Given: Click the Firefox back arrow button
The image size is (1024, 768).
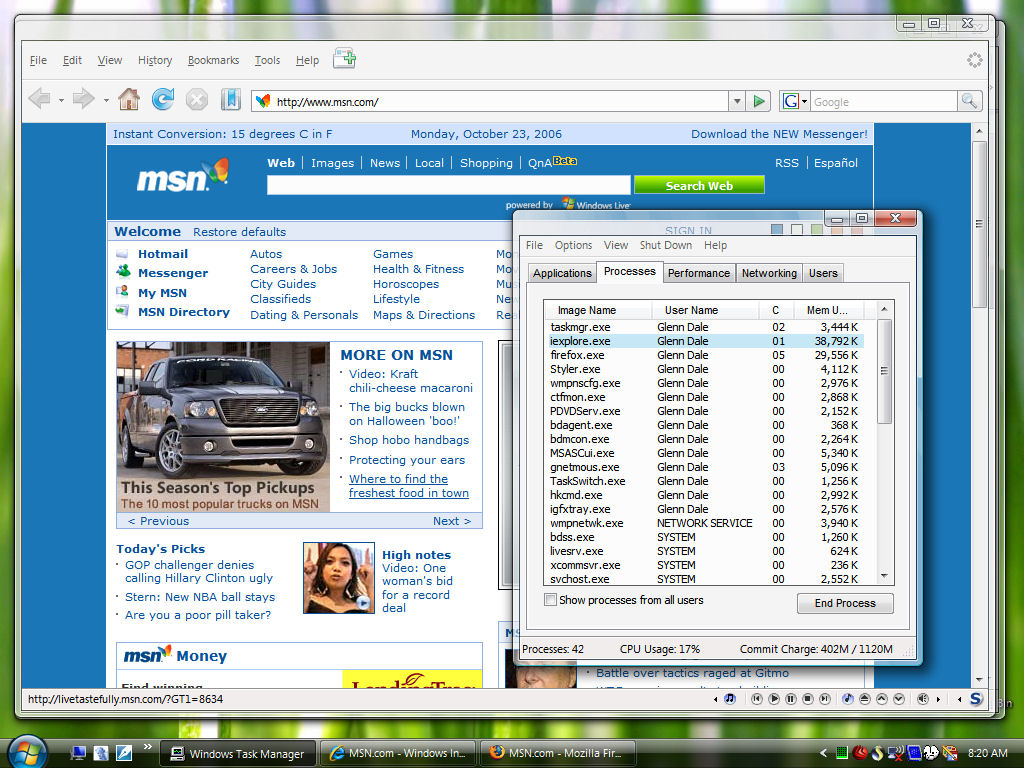Looking at the screenshot, I should click(x=40, y=99).
